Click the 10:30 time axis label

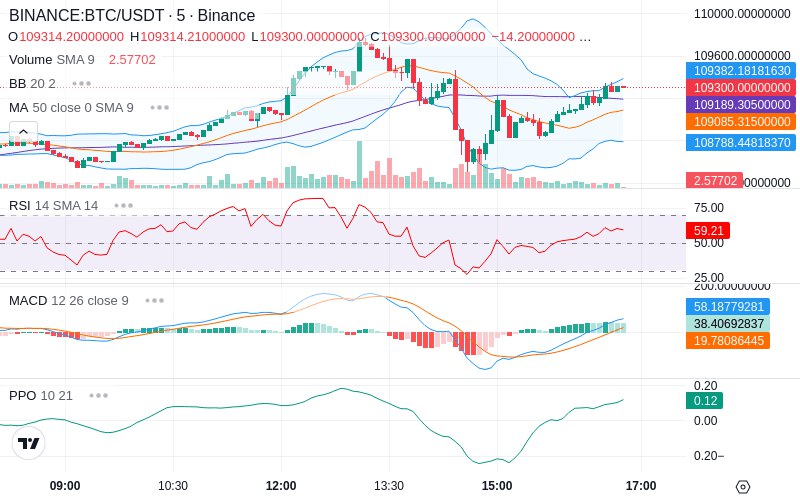pos(173,486)
